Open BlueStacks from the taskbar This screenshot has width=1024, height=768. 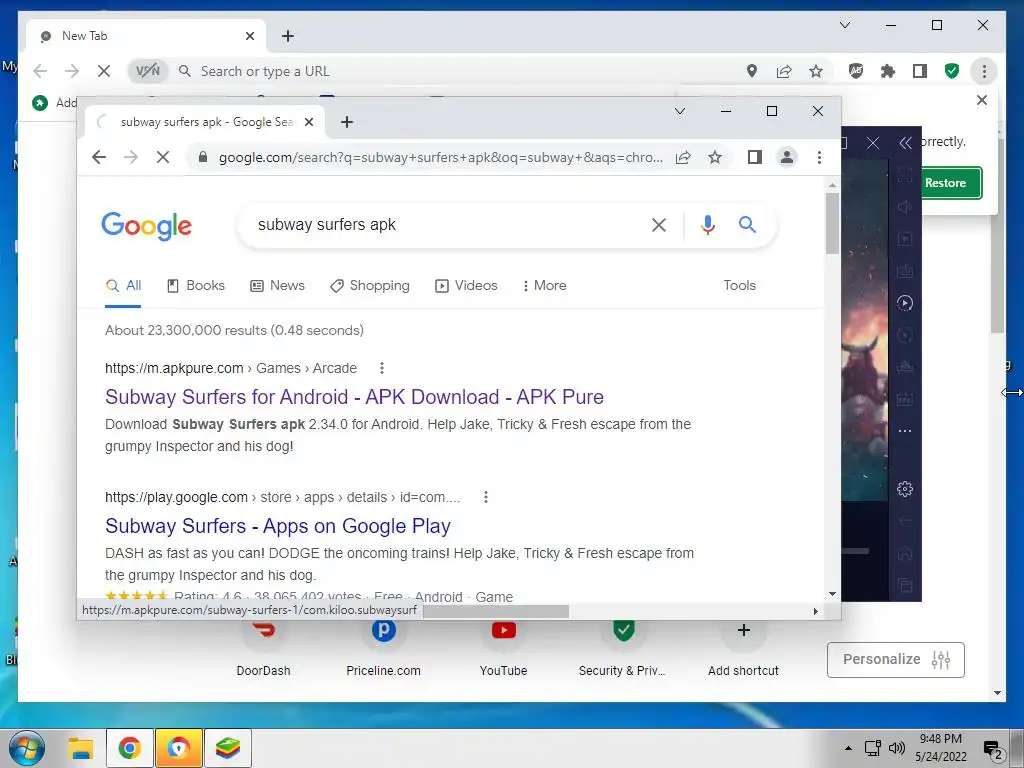[228, 748]
